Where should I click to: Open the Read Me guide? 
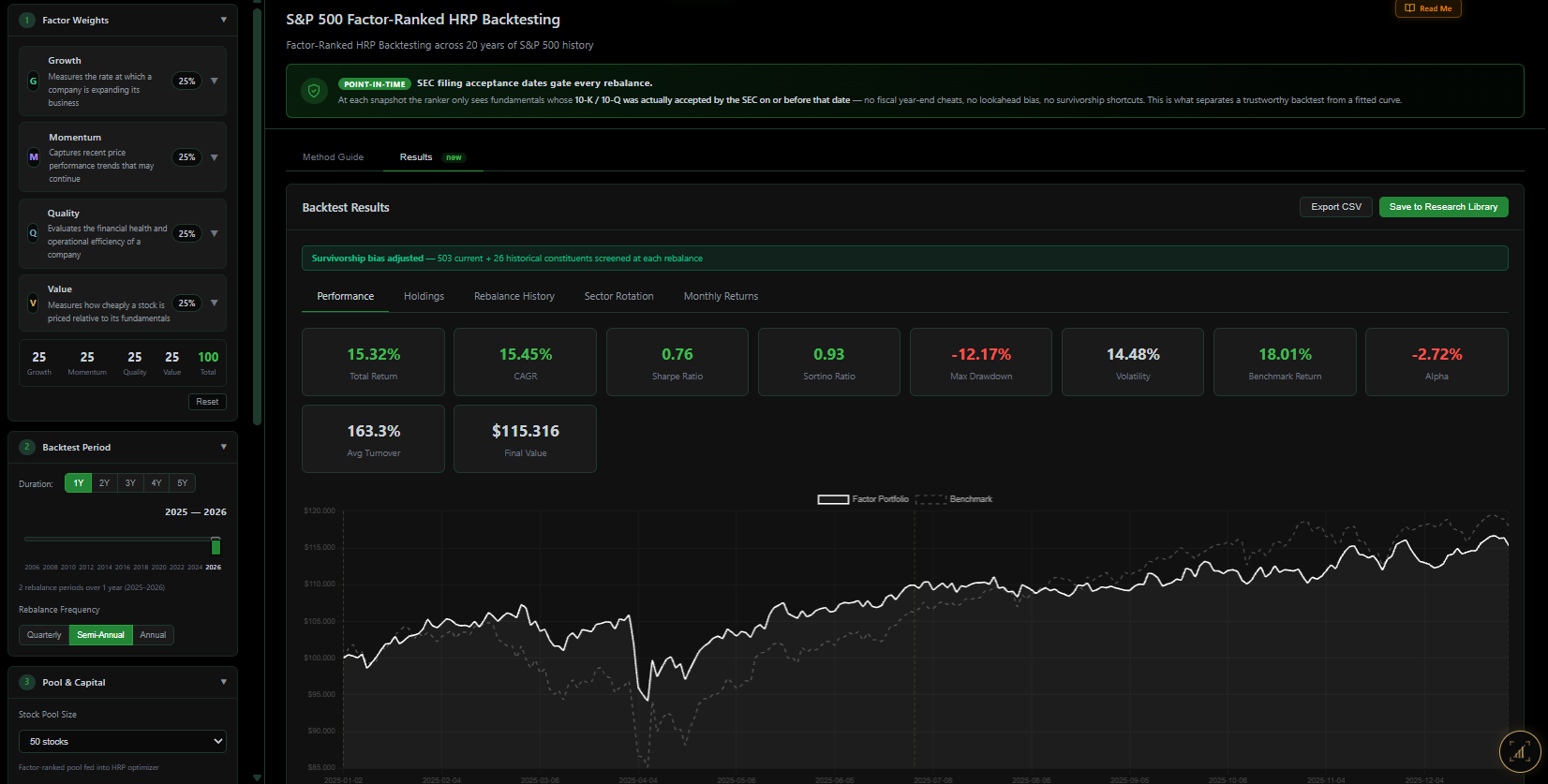tap(1428, 8)
